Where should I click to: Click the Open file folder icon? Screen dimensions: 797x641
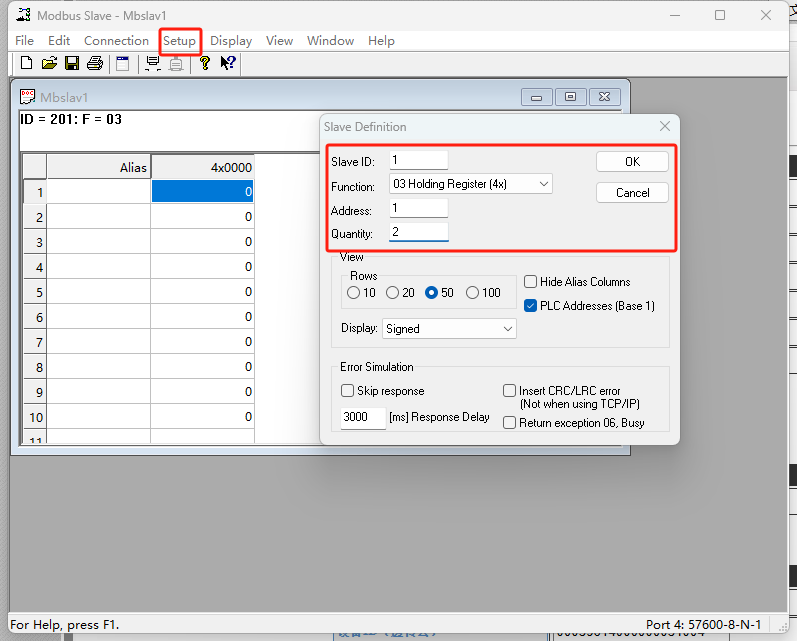[x=49, y=63]
